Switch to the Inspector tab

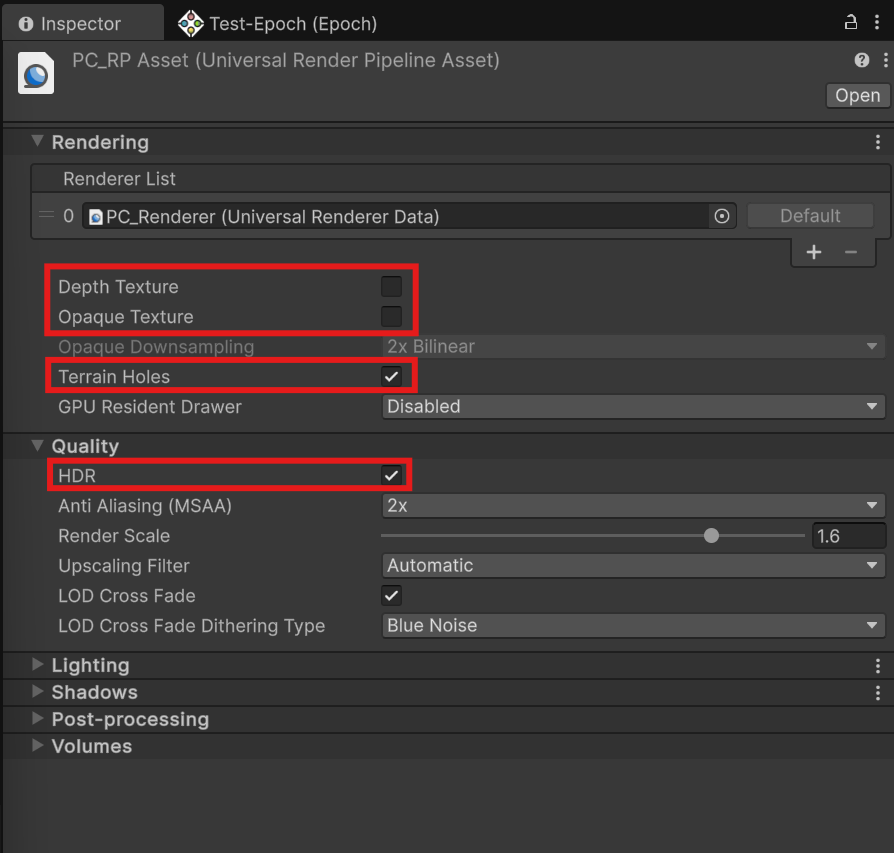[x=82, y=23]
